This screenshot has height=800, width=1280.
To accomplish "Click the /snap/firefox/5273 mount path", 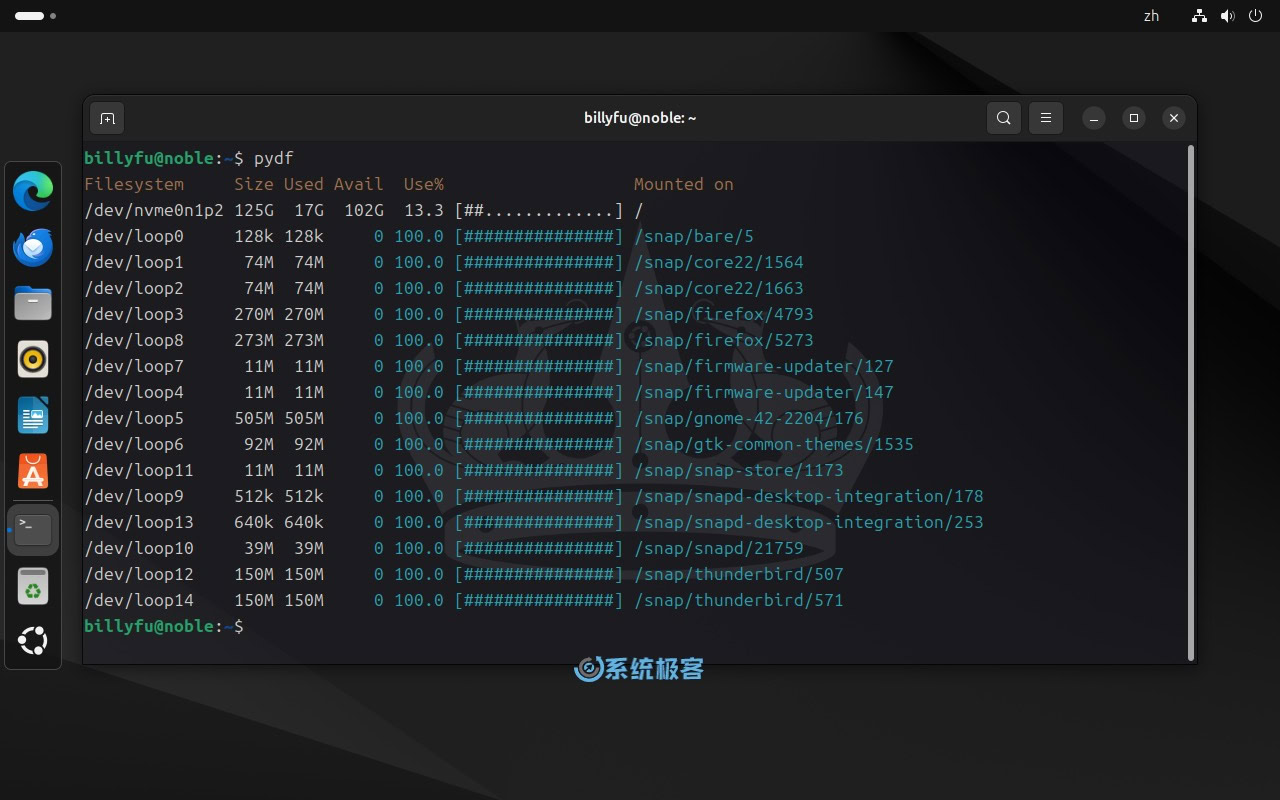I will [724, 340].
